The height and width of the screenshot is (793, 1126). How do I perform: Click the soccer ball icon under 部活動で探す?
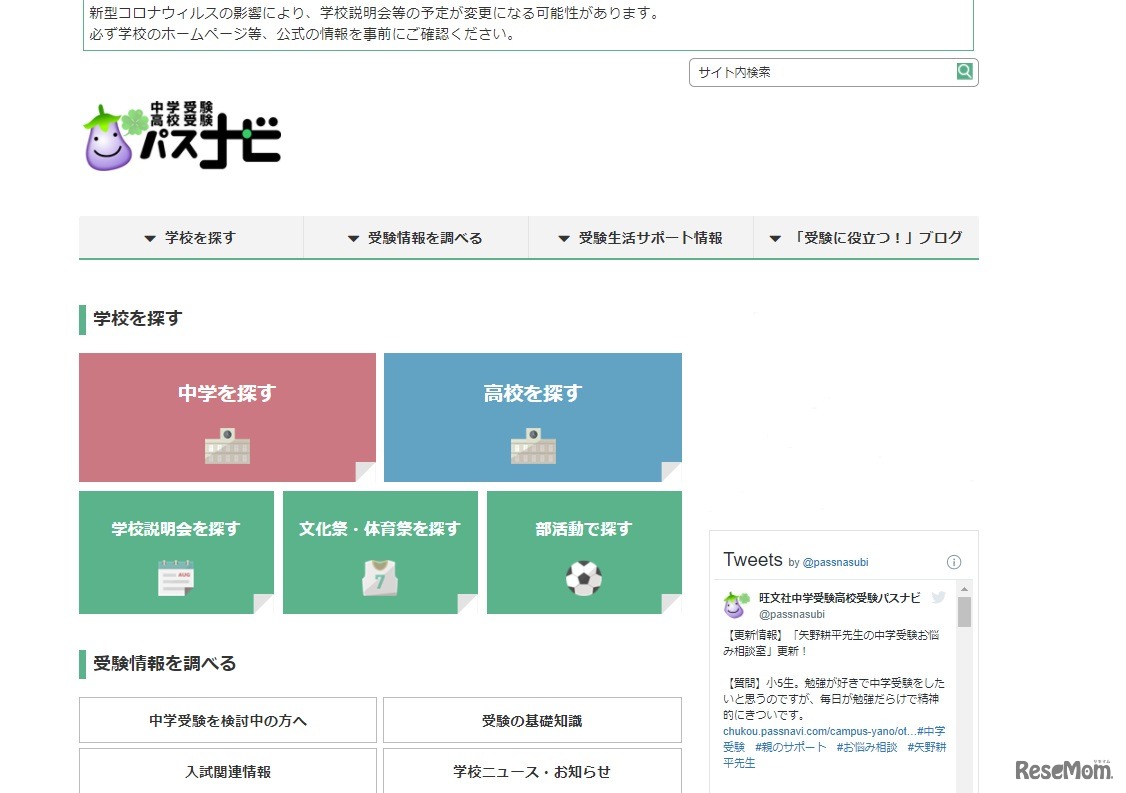584,578
